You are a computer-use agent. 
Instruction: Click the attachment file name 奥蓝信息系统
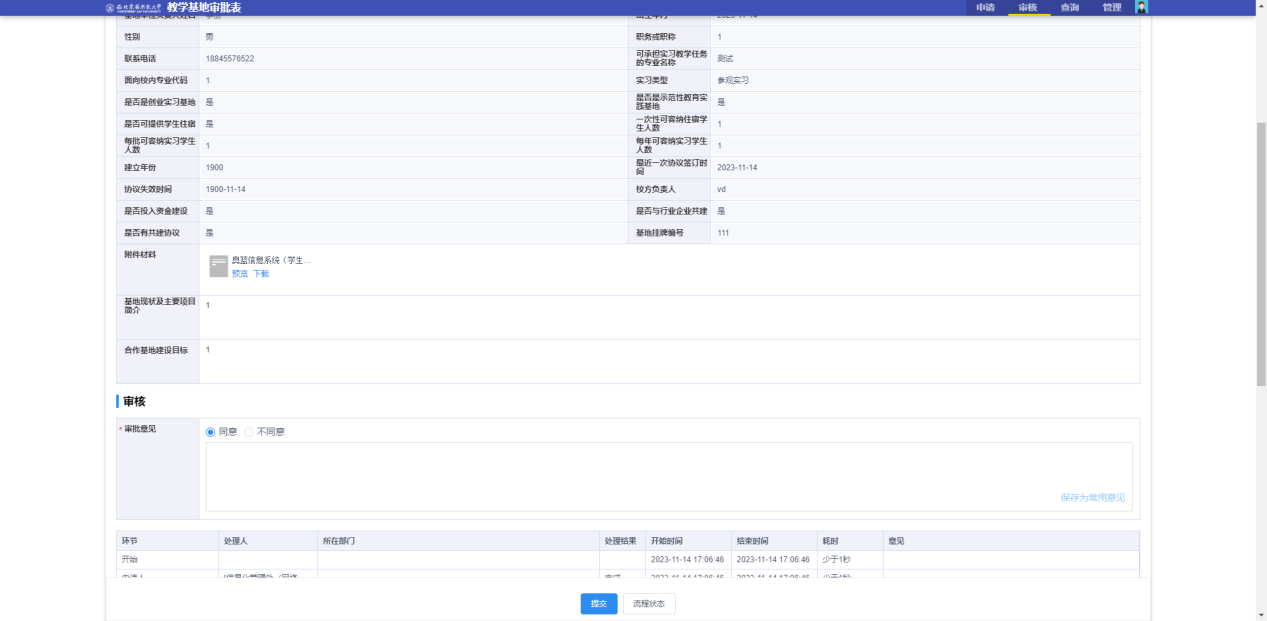click(271, 260)
